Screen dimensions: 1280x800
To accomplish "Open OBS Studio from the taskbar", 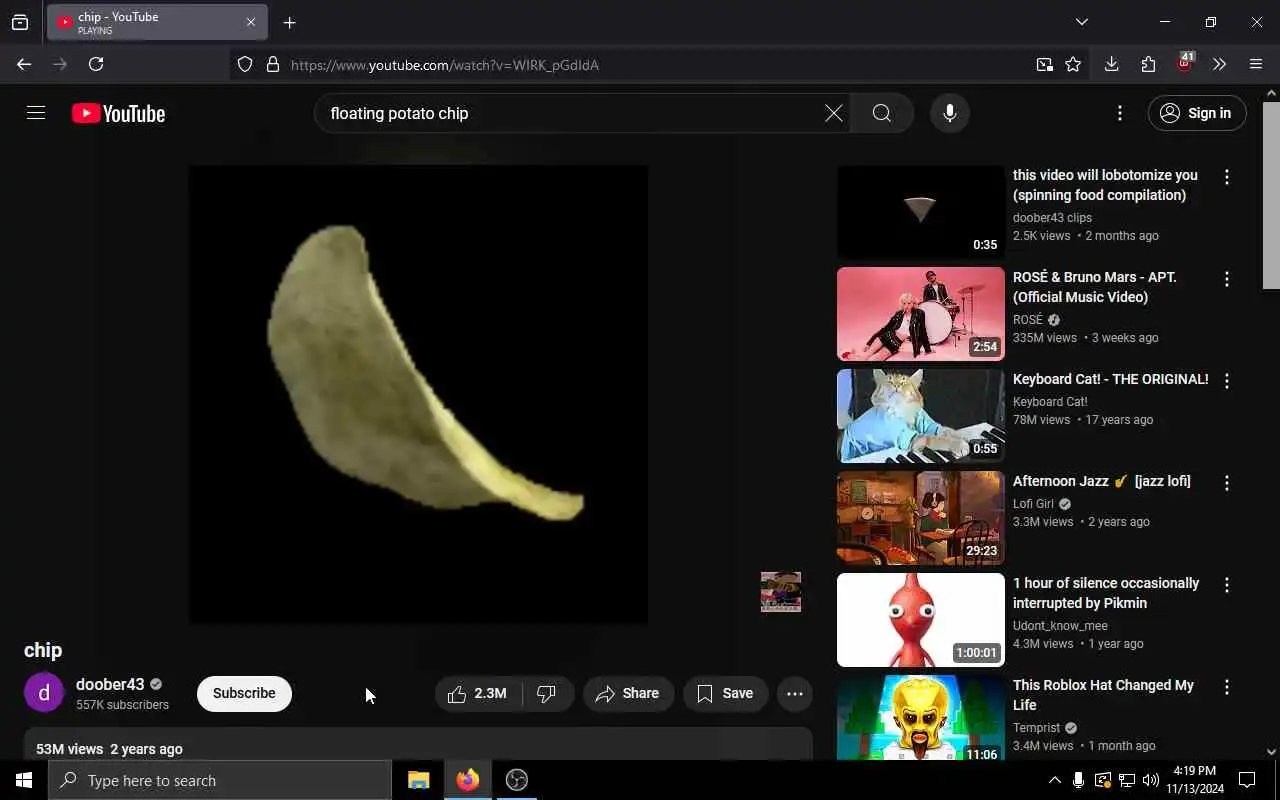I will (x=517, y=780).
